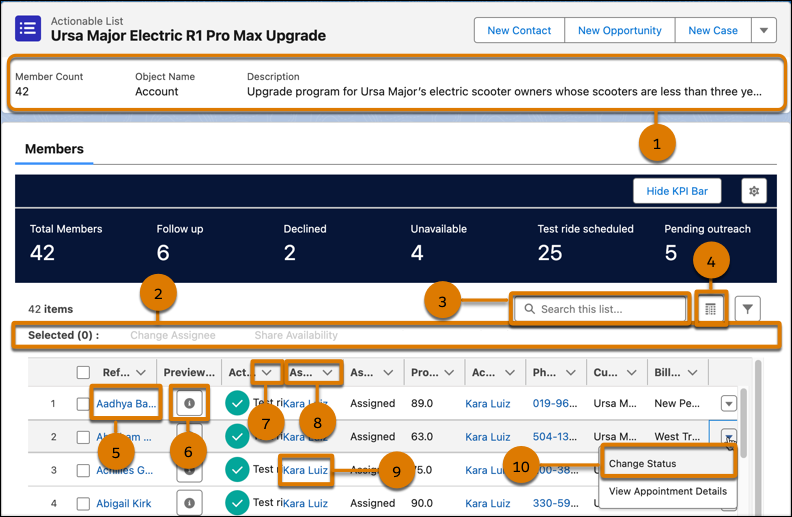Switch to the Members tab
The image size is (792, 517).
(x=54, y=149)
